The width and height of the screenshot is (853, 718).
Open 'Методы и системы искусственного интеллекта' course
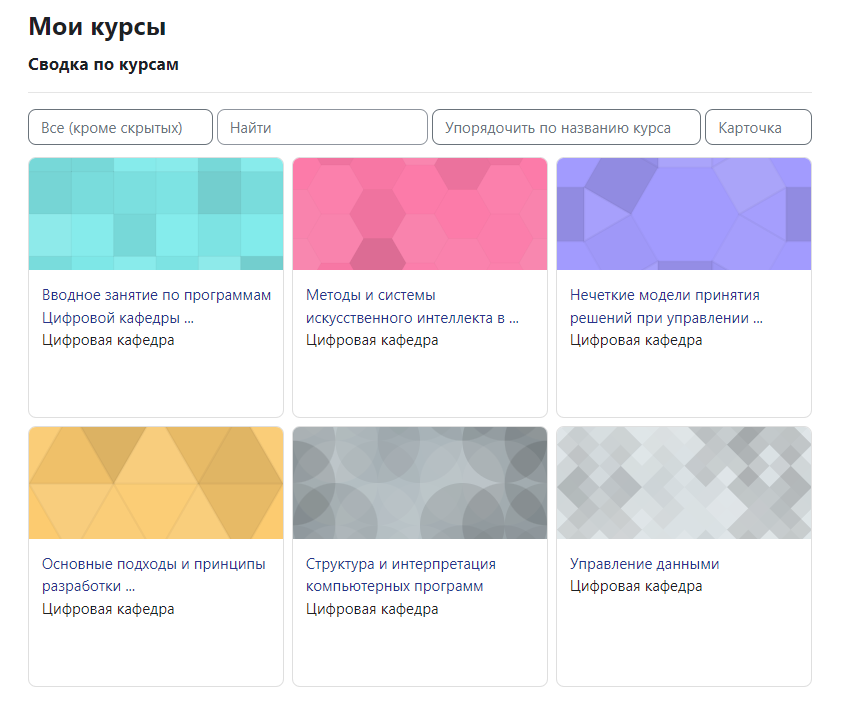411,306
